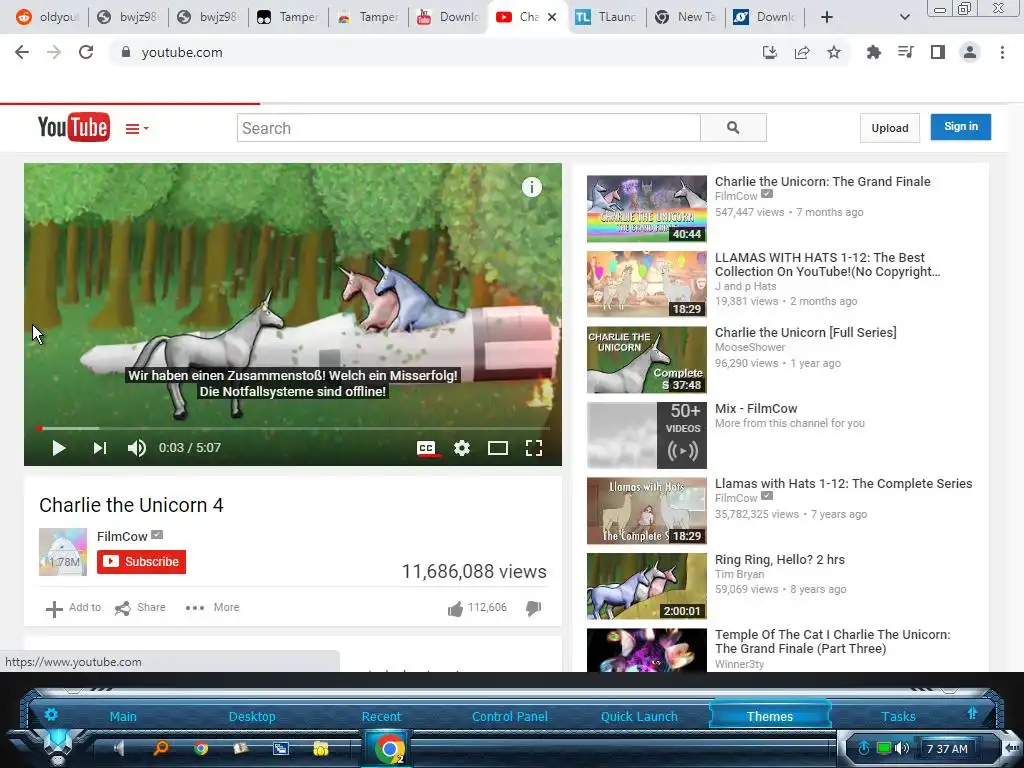Open the media controls icon
Viewport: 1024px width, 768px height.
coord(905,52)
